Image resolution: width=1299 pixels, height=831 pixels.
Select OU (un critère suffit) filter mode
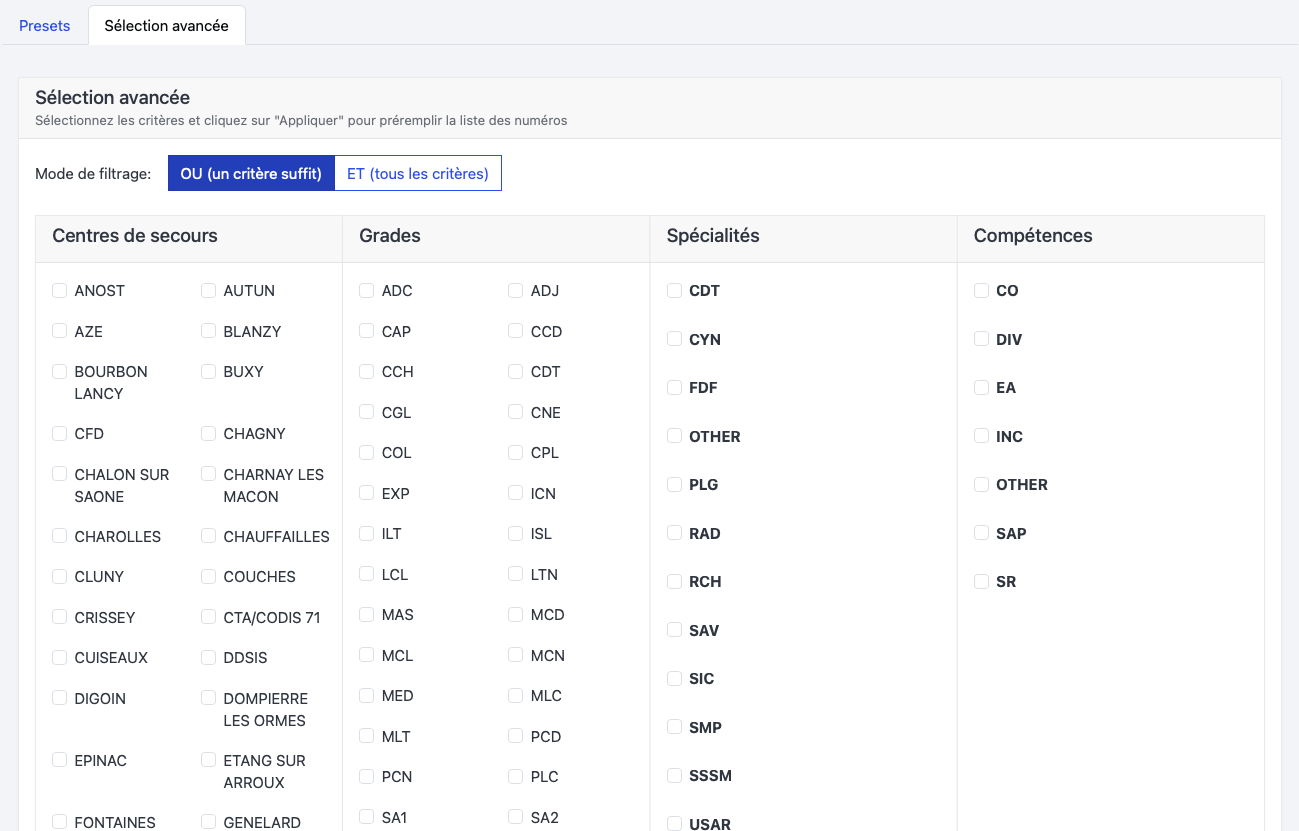pos(251,173)
